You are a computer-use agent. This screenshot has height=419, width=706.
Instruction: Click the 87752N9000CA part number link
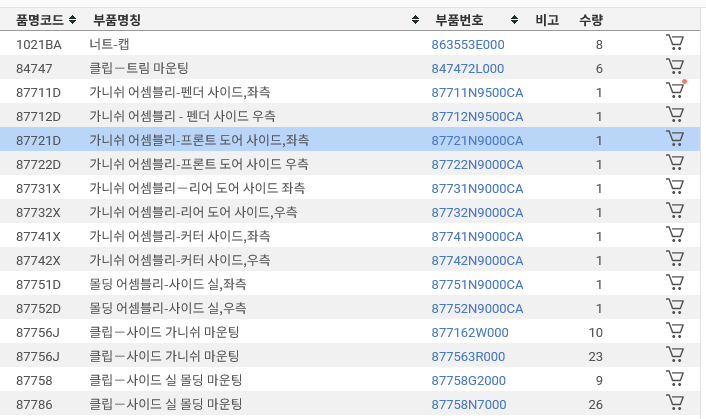[477, 309]
